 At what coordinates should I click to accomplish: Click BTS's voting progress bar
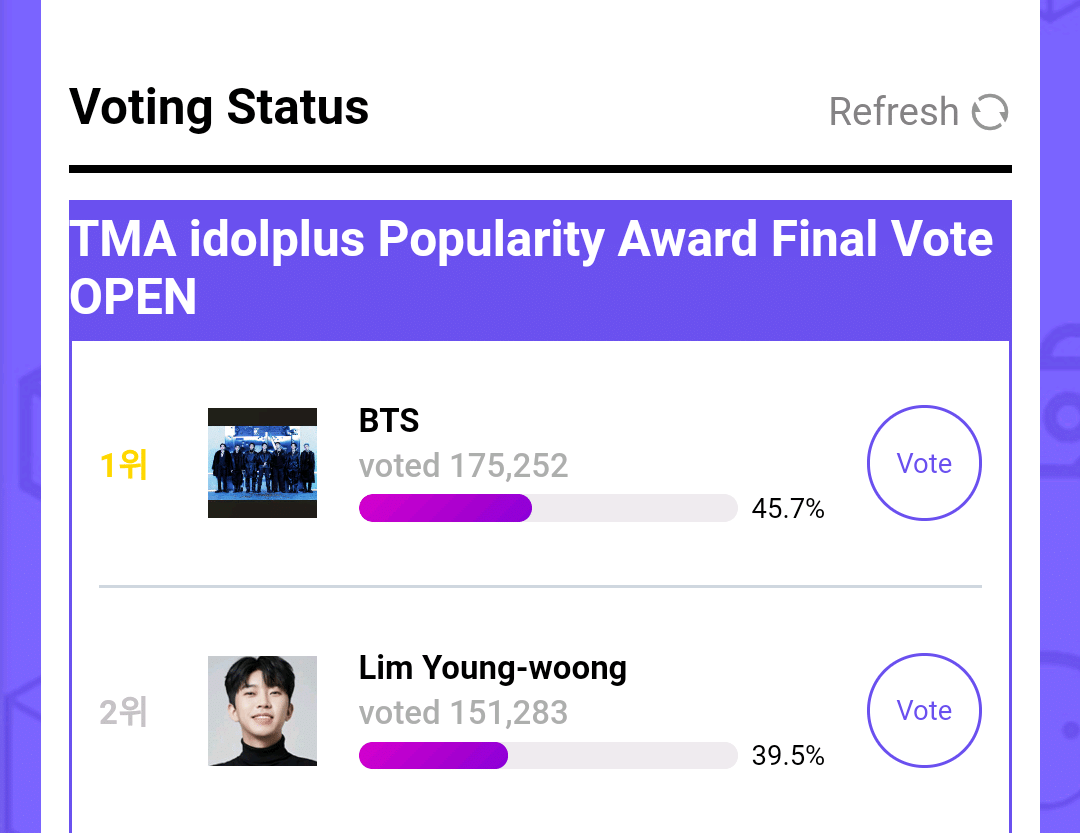pyautogui.click(x=548, y=508)
